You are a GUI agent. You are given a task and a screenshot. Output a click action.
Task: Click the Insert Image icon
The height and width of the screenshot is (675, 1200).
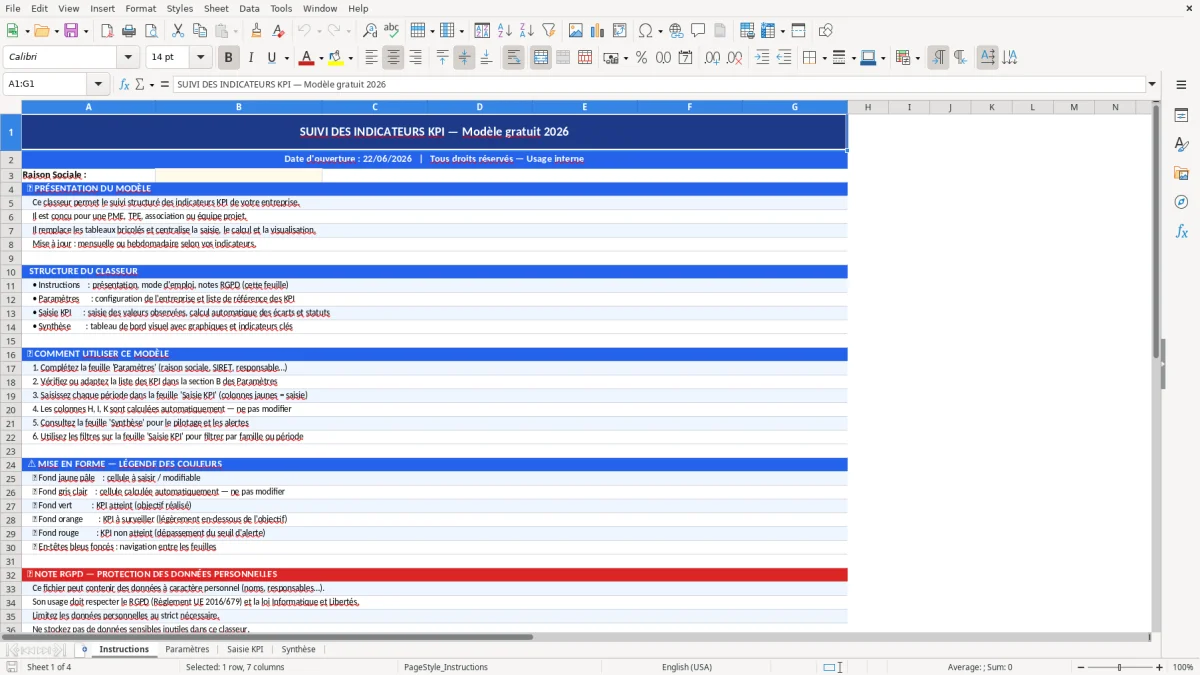pos(576,31)
